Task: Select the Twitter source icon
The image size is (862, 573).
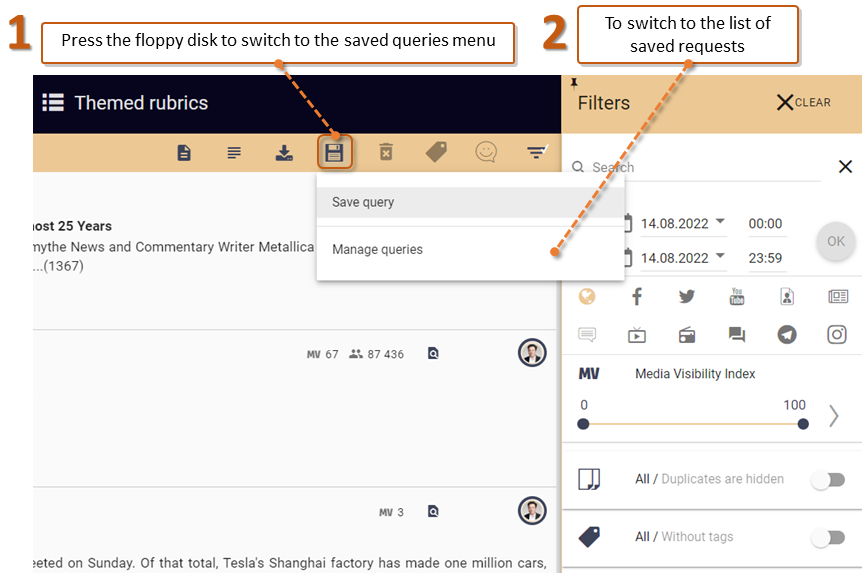Action: pyautogui.click(x=687, y=297)
